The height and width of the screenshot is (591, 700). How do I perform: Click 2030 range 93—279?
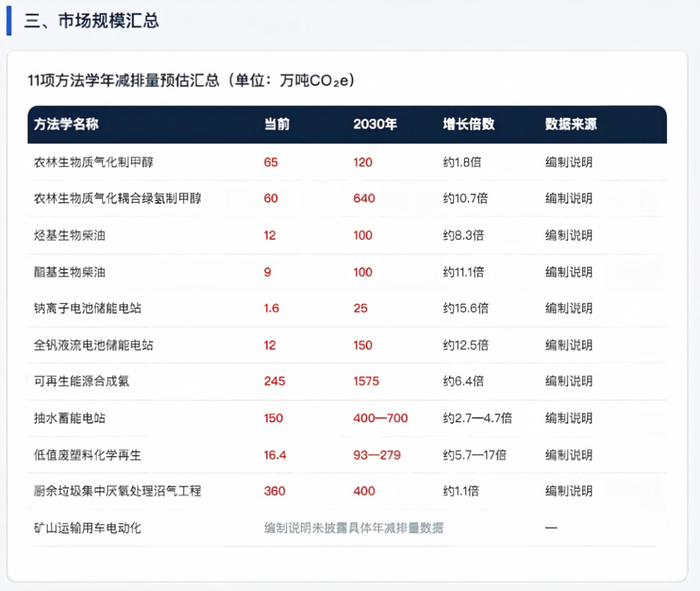377,455
